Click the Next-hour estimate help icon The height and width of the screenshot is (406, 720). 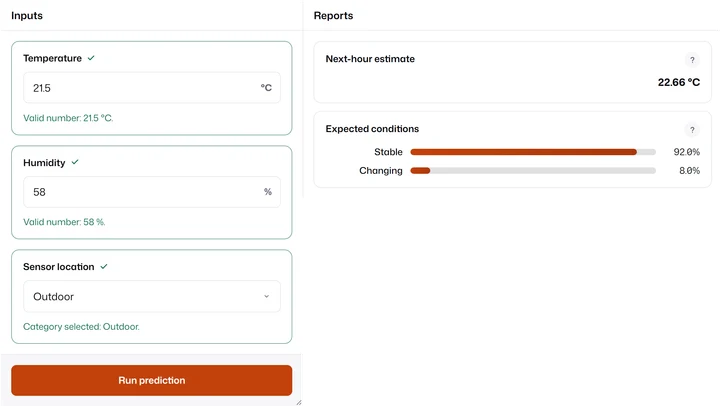coord(692,60)
